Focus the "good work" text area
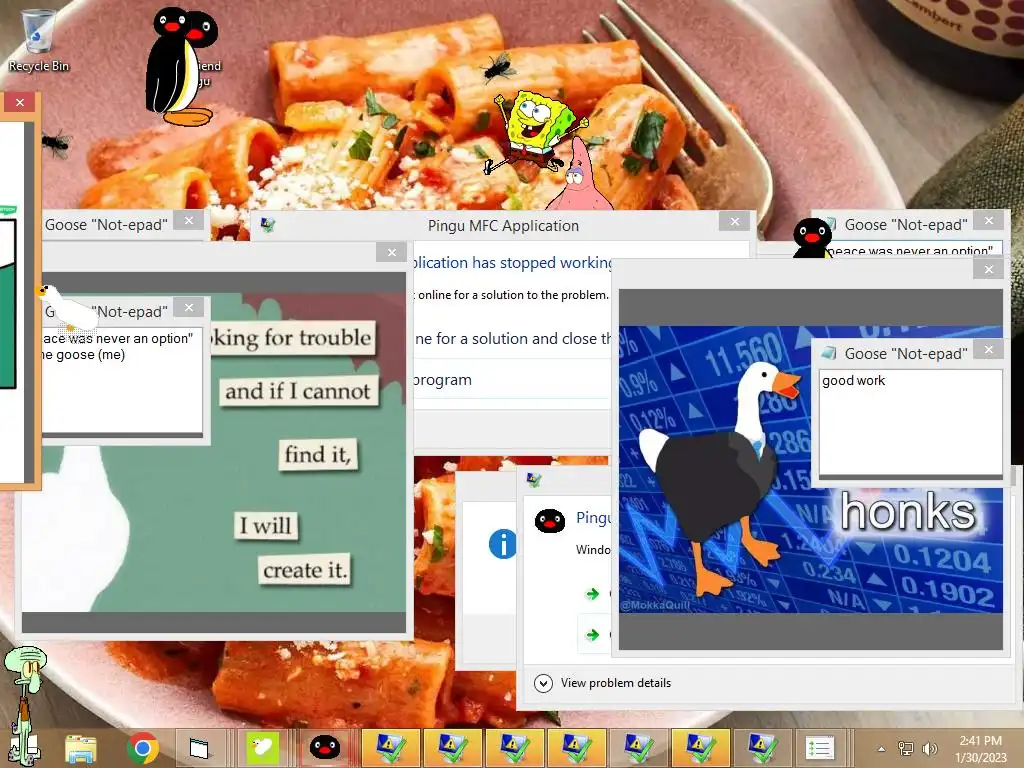 (910, 423)
